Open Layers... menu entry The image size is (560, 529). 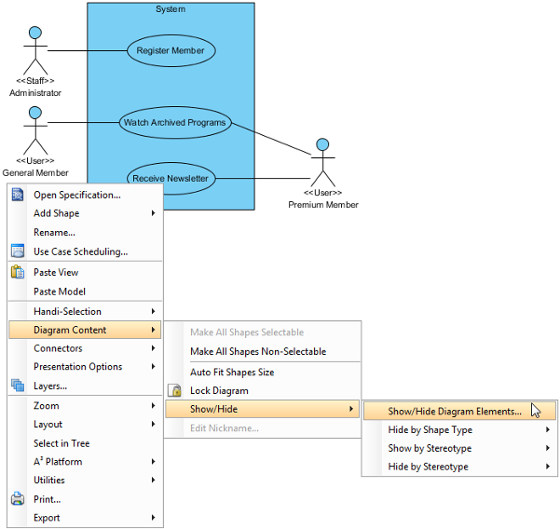85,386
